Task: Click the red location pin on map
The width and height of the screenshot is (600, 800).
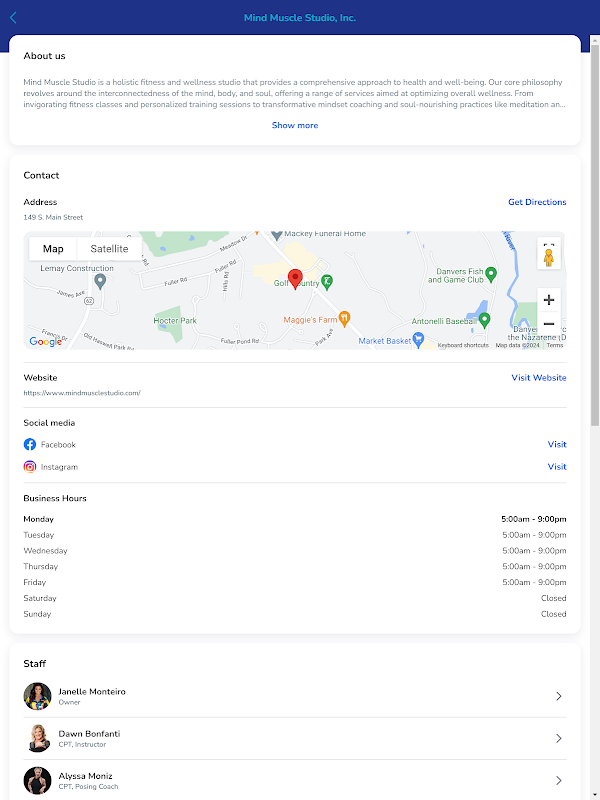Action: pyautogui.click(x=295, y=280)
